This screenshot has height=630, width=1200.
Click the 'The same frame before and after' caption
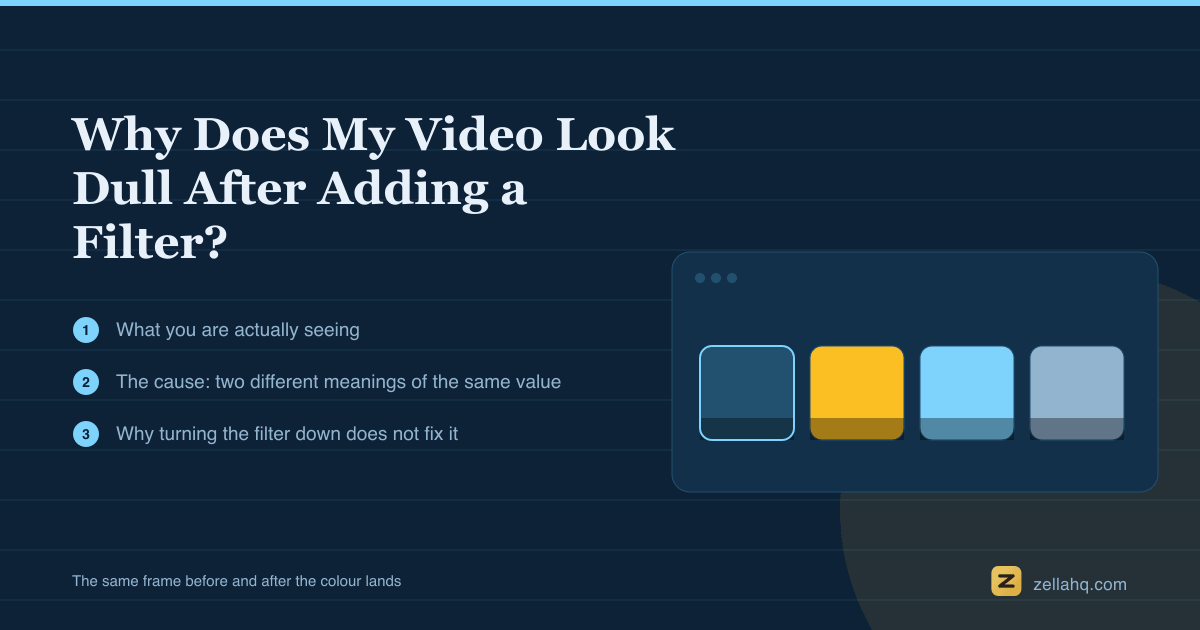[x=236, y=581]
